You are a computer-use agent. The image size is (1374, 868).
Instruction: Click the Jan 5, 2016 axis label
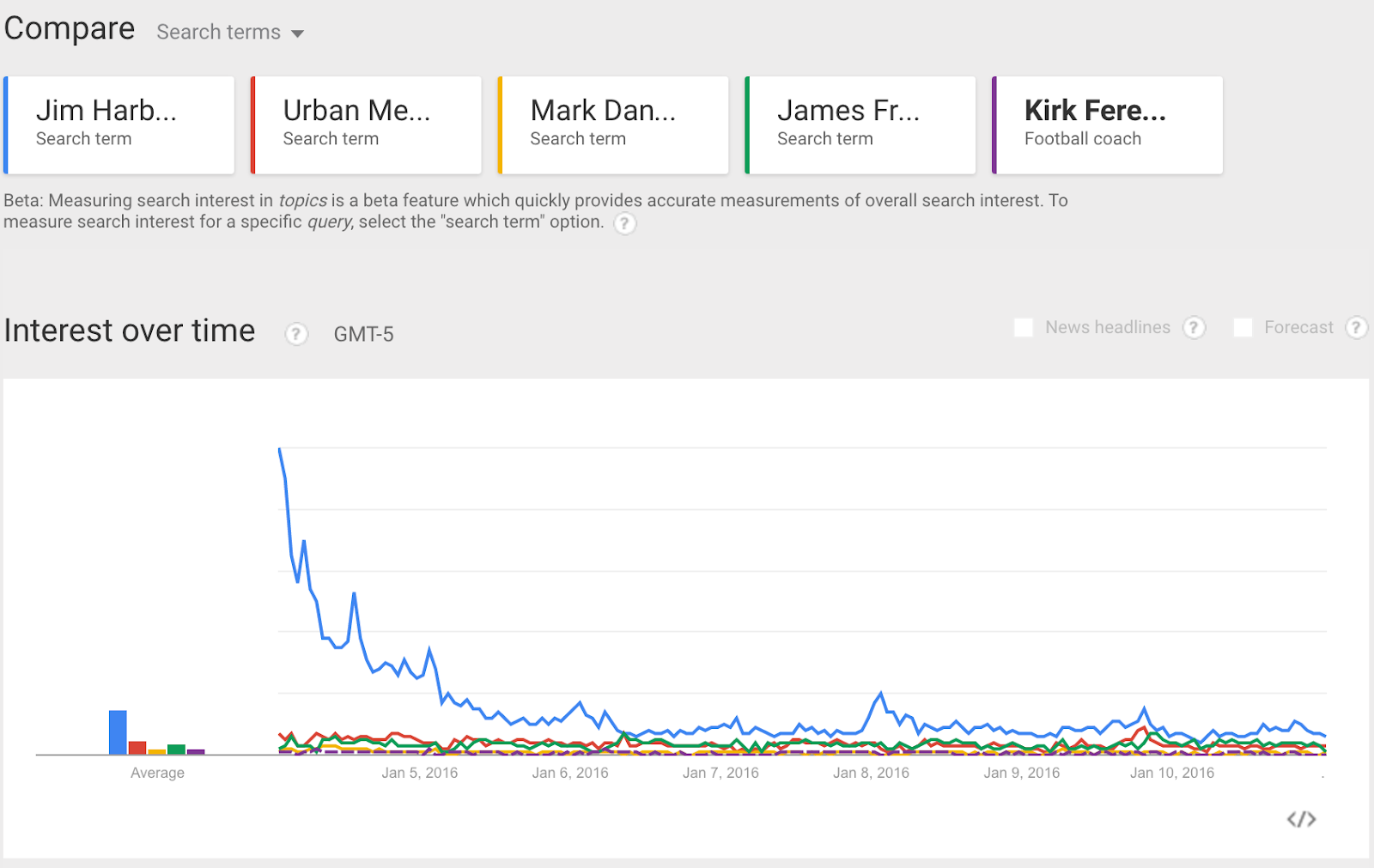pyautogui.click(x=420, y=773)
